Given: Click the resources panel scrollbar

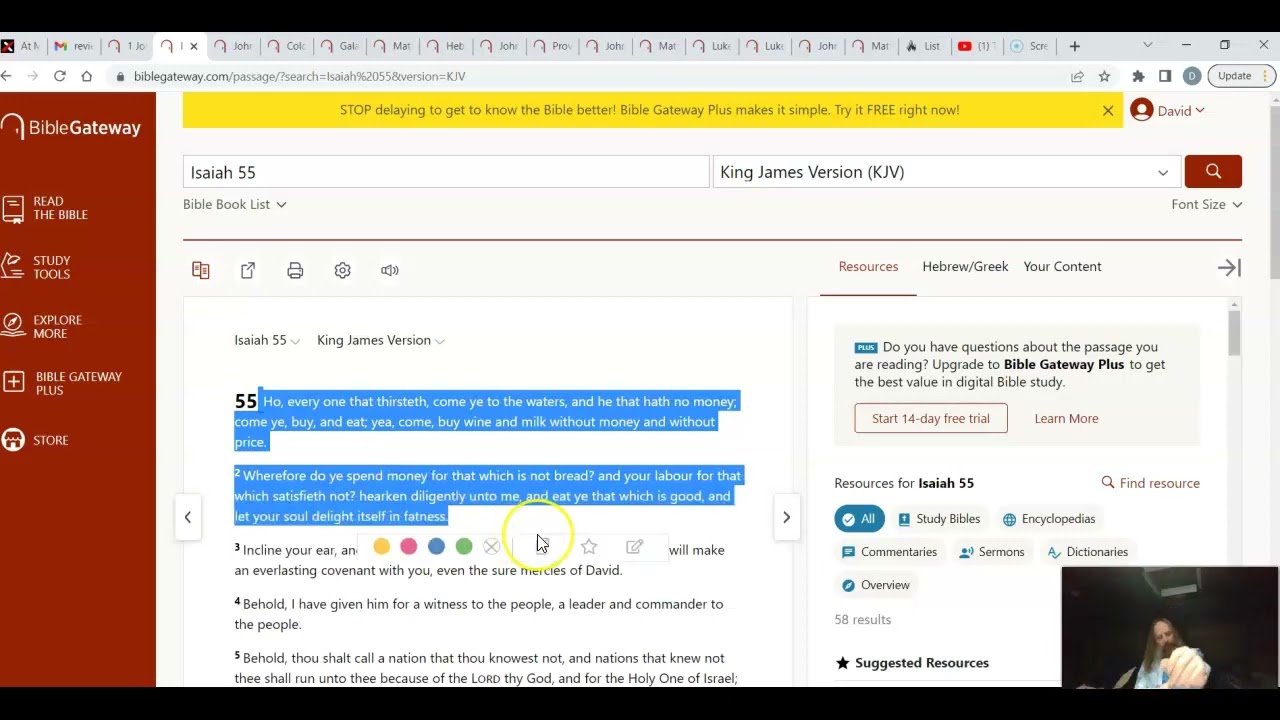Looking at the screenshot, I should click(x=1235, y=332).
